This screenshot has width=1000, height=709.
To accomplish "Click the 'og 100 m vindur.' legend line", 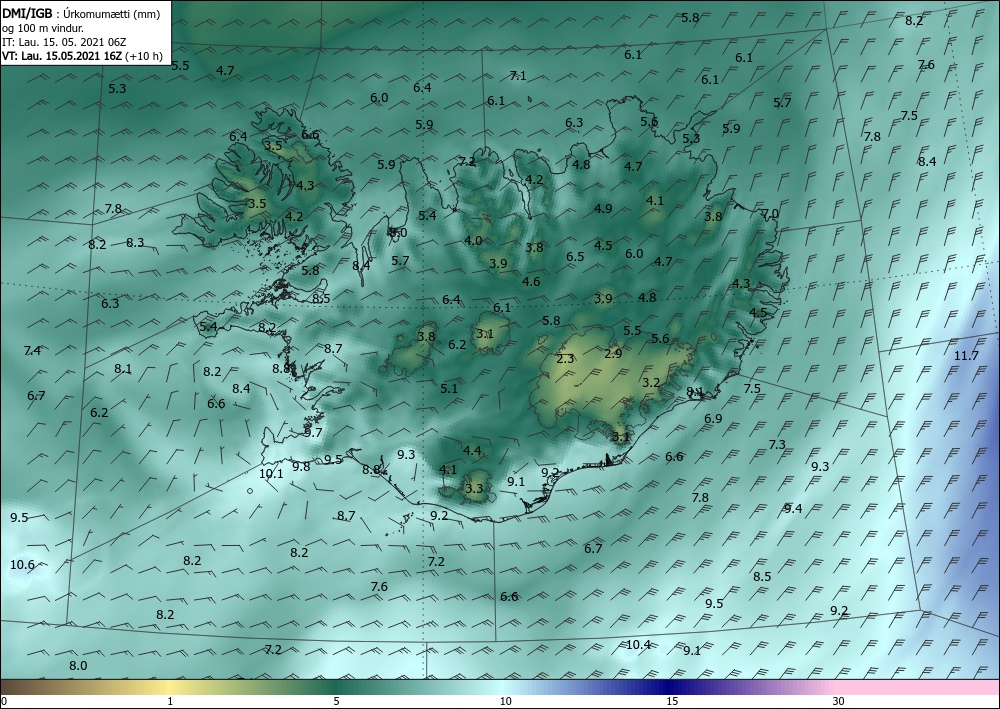I will point(43,28).
